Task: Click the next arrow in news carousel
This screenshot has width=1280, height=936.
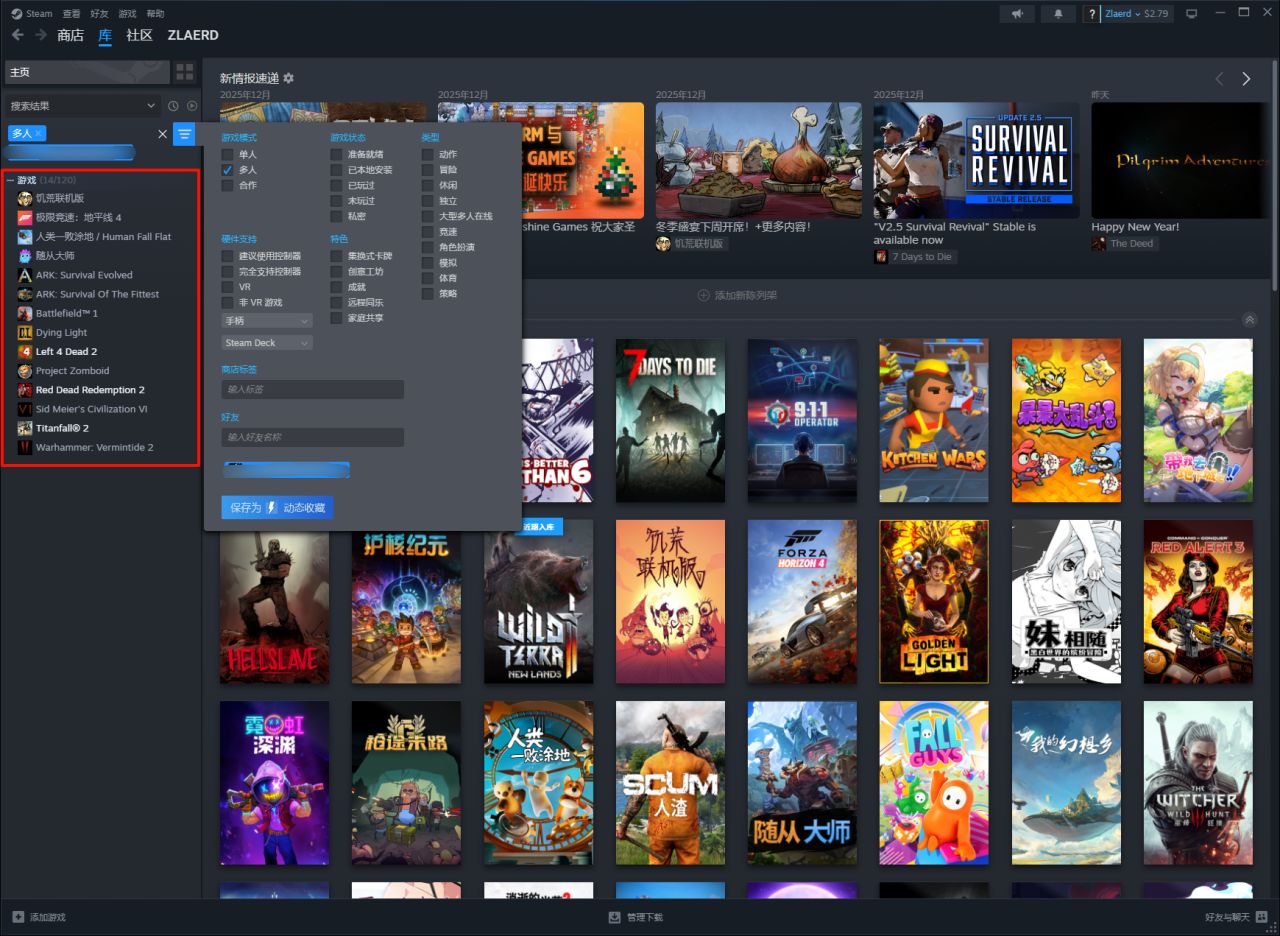Action: [x=1246, y=79]
